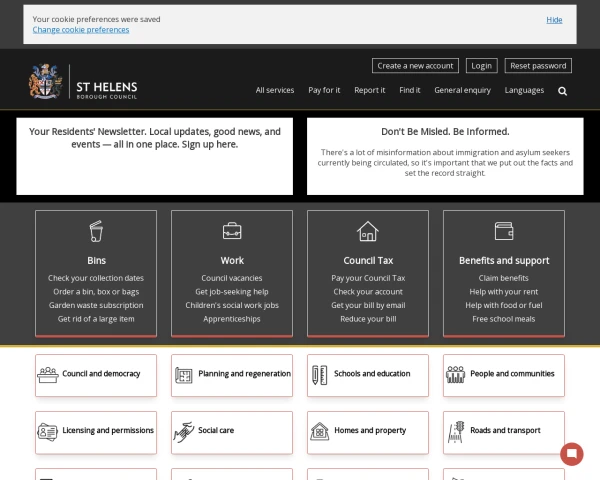The width and height of the screenshot is (600, 480).
Task: Click the Schools and education pencil icon
Action: click(320, 375)
